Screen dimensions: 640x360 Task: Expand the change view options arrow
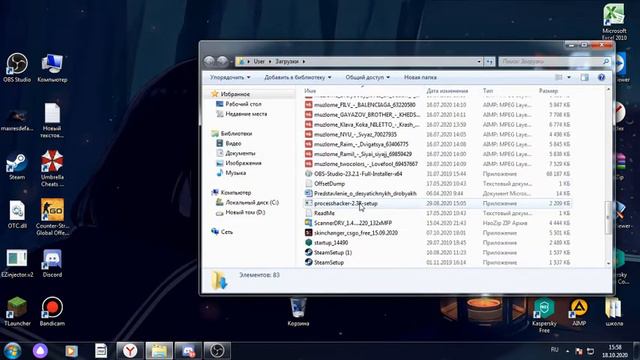pyautogui.click(x=569, y=78)
